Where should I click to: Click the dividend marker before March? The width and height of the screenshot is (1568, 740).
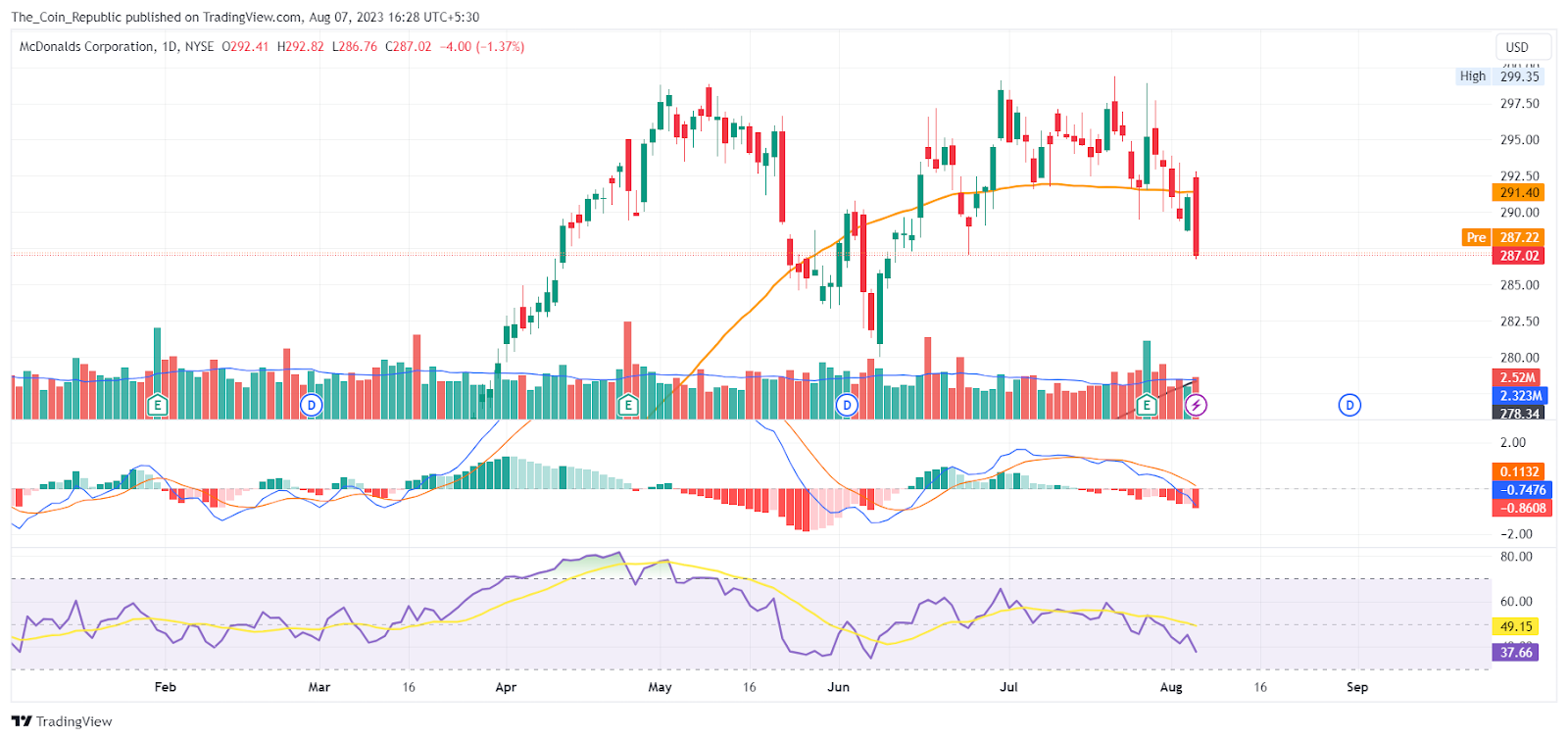(312, 405)
